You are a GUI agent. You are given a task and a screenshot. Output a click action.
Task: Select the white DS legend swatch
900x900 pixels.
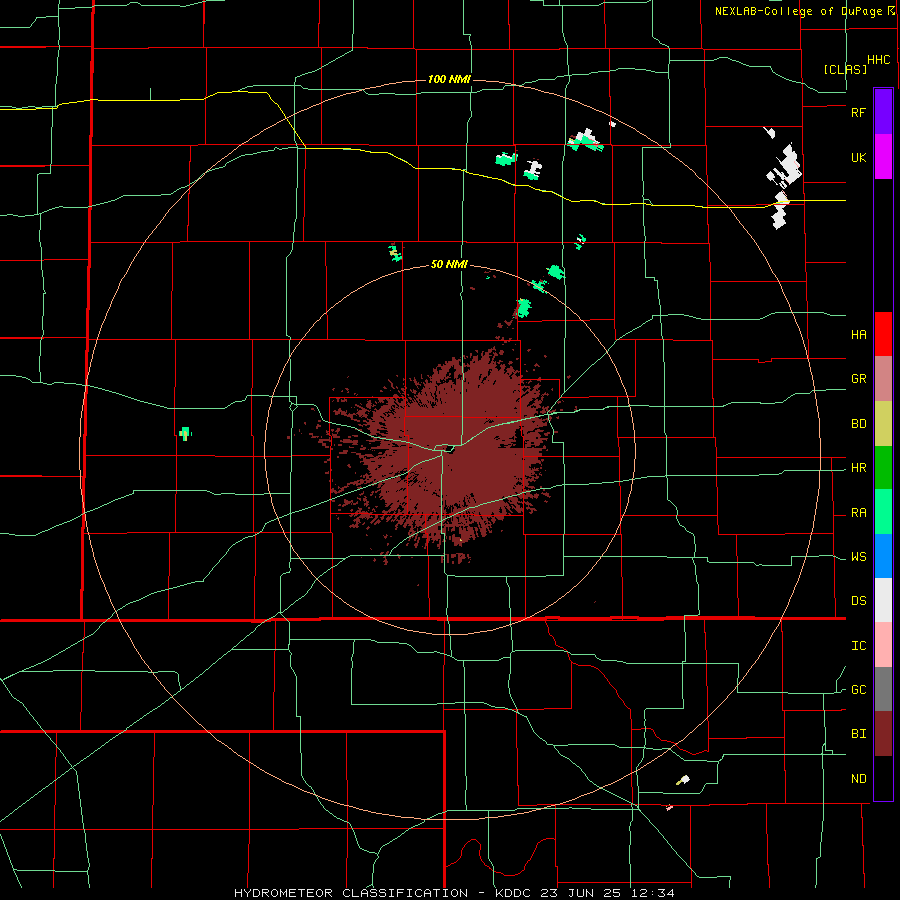point(883,600)
